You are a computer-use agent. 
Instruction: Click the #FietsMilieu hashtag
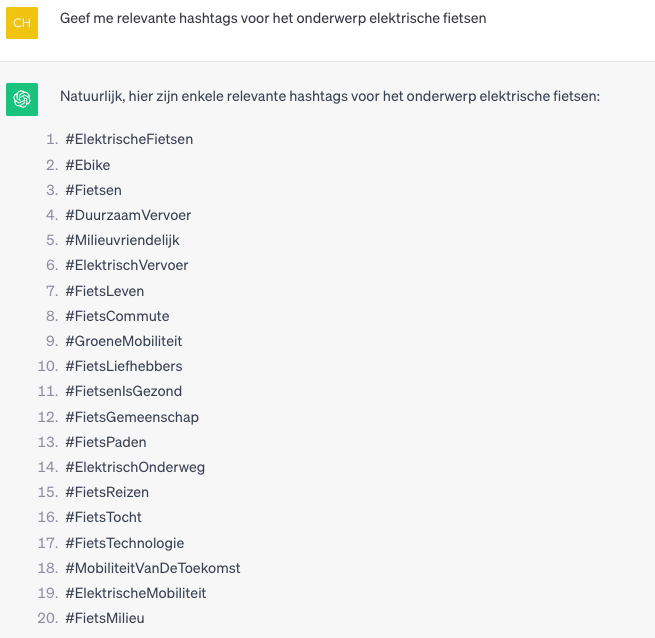click(x=105, y=618)
